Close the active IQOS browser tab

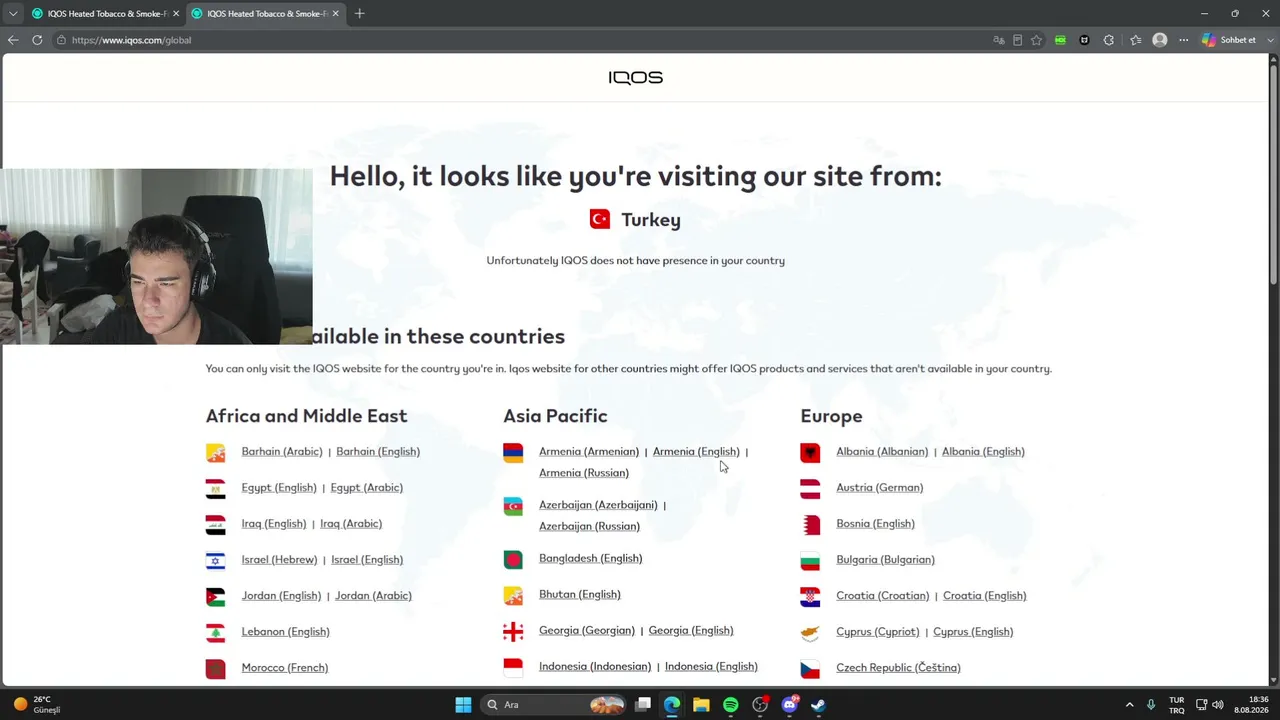[336, 14]
